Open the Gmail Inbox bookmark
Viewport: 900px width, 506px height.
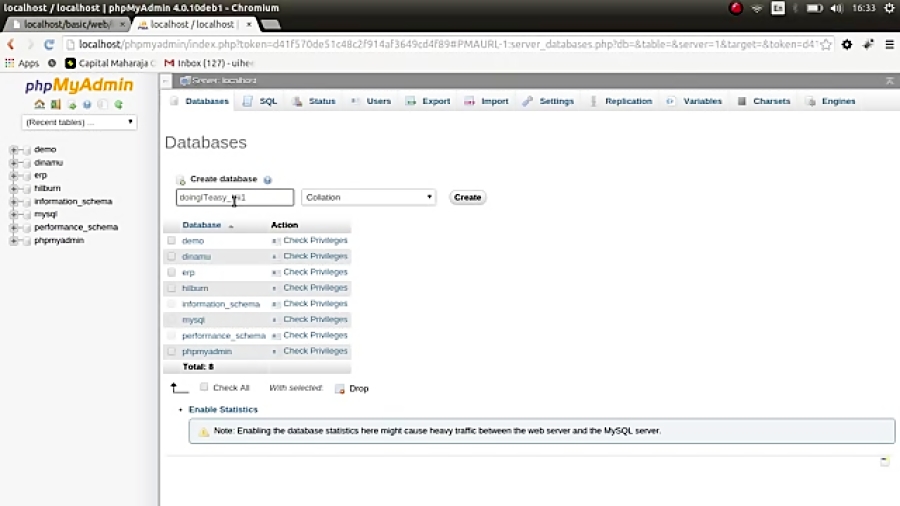pos(209,63)
